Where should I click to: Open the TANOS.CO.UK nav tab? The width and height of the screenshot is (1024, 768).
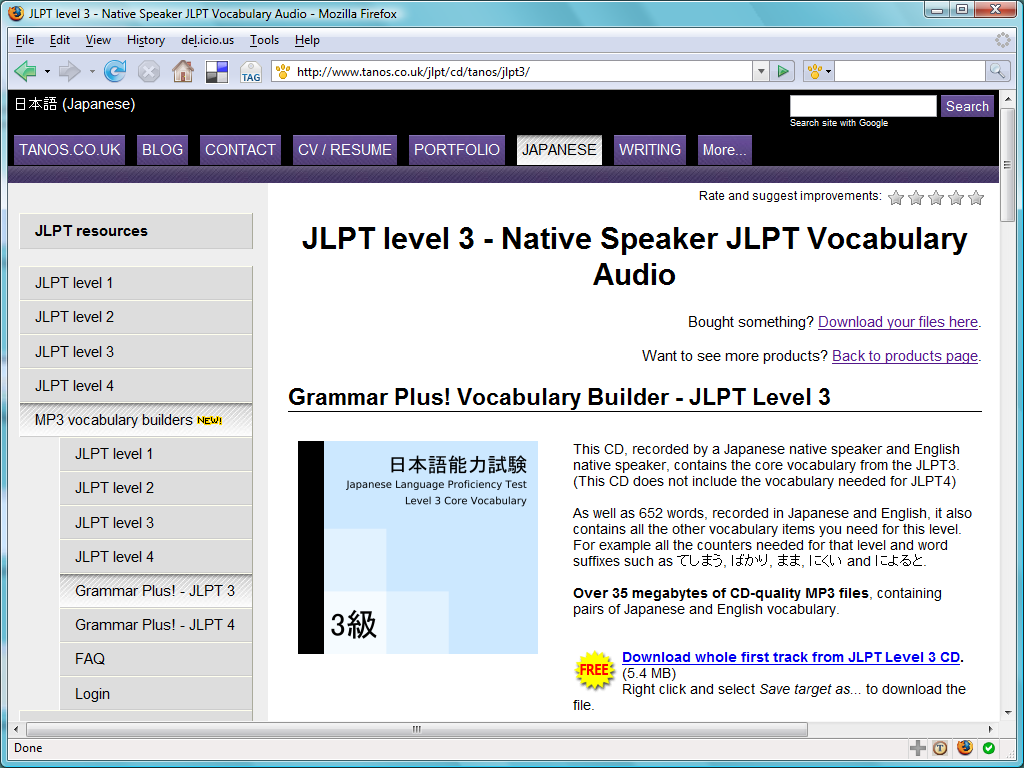[x=70, y=150]
